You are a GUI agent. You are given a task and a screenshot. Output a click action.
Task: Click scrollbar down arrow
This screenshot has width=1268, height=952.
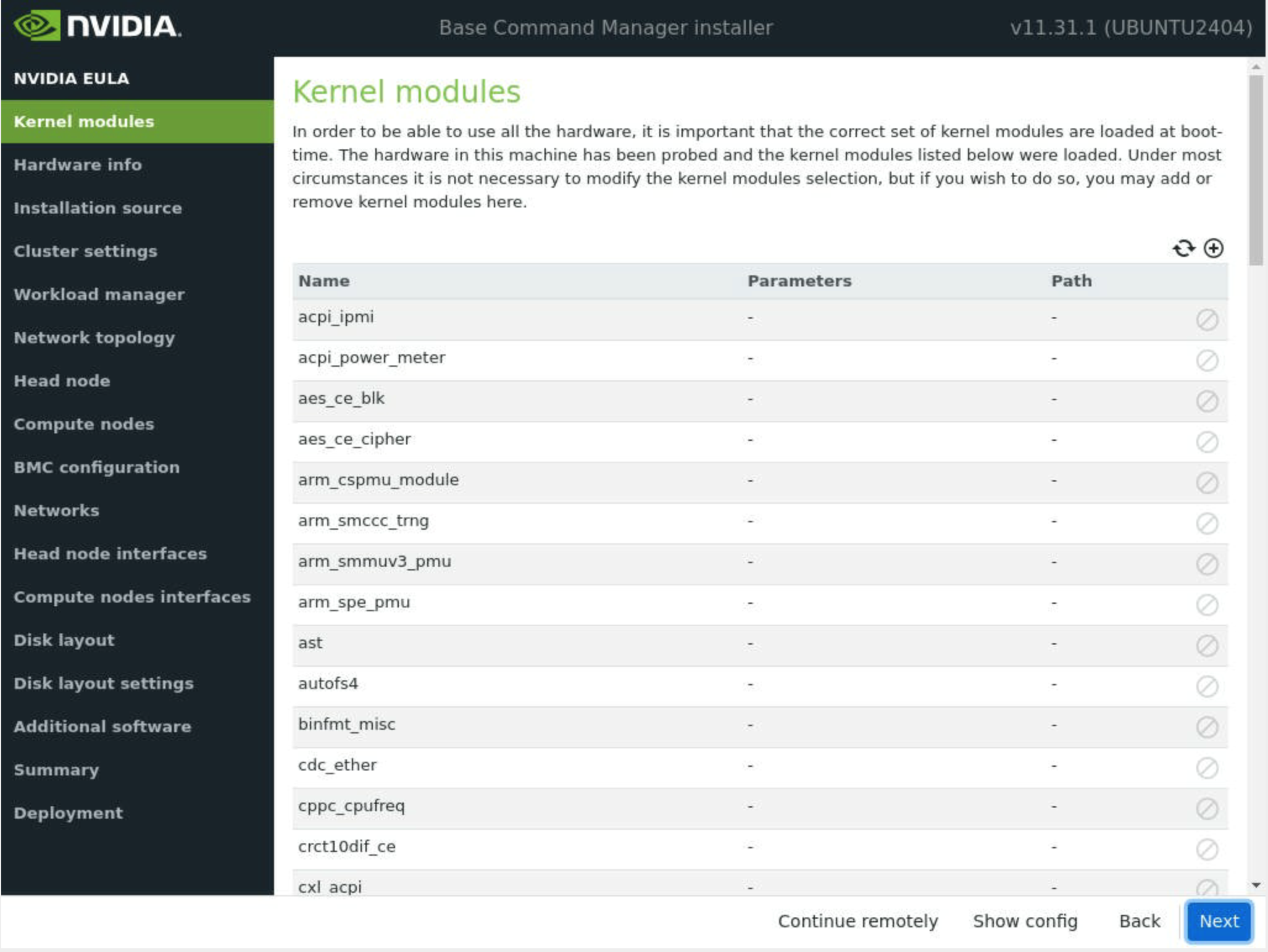pos(1256,885)
